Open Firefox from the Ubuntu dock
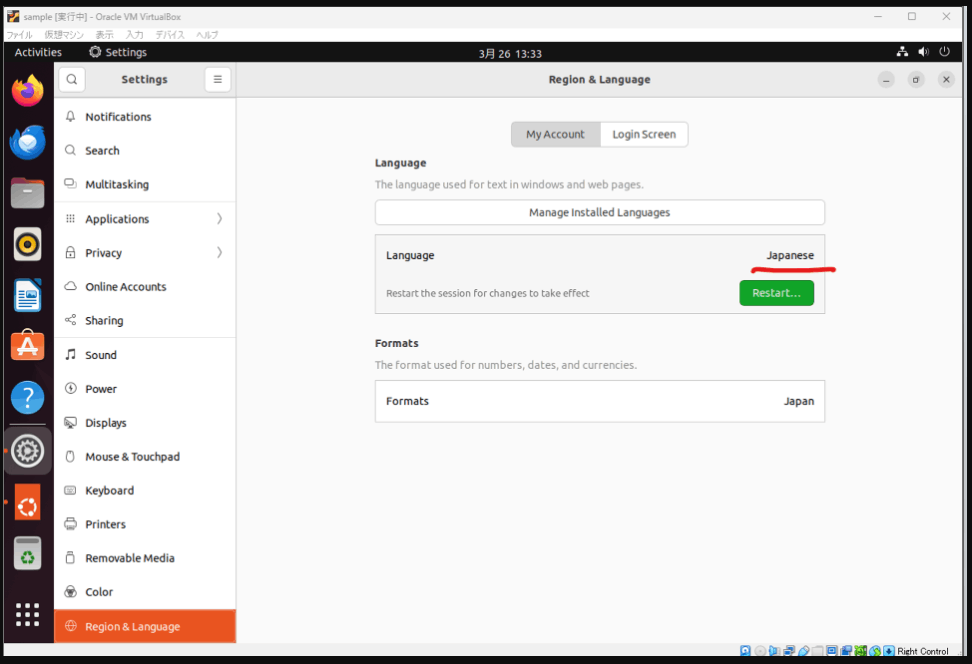Viewport: 972px width, 664px height. 27,91
